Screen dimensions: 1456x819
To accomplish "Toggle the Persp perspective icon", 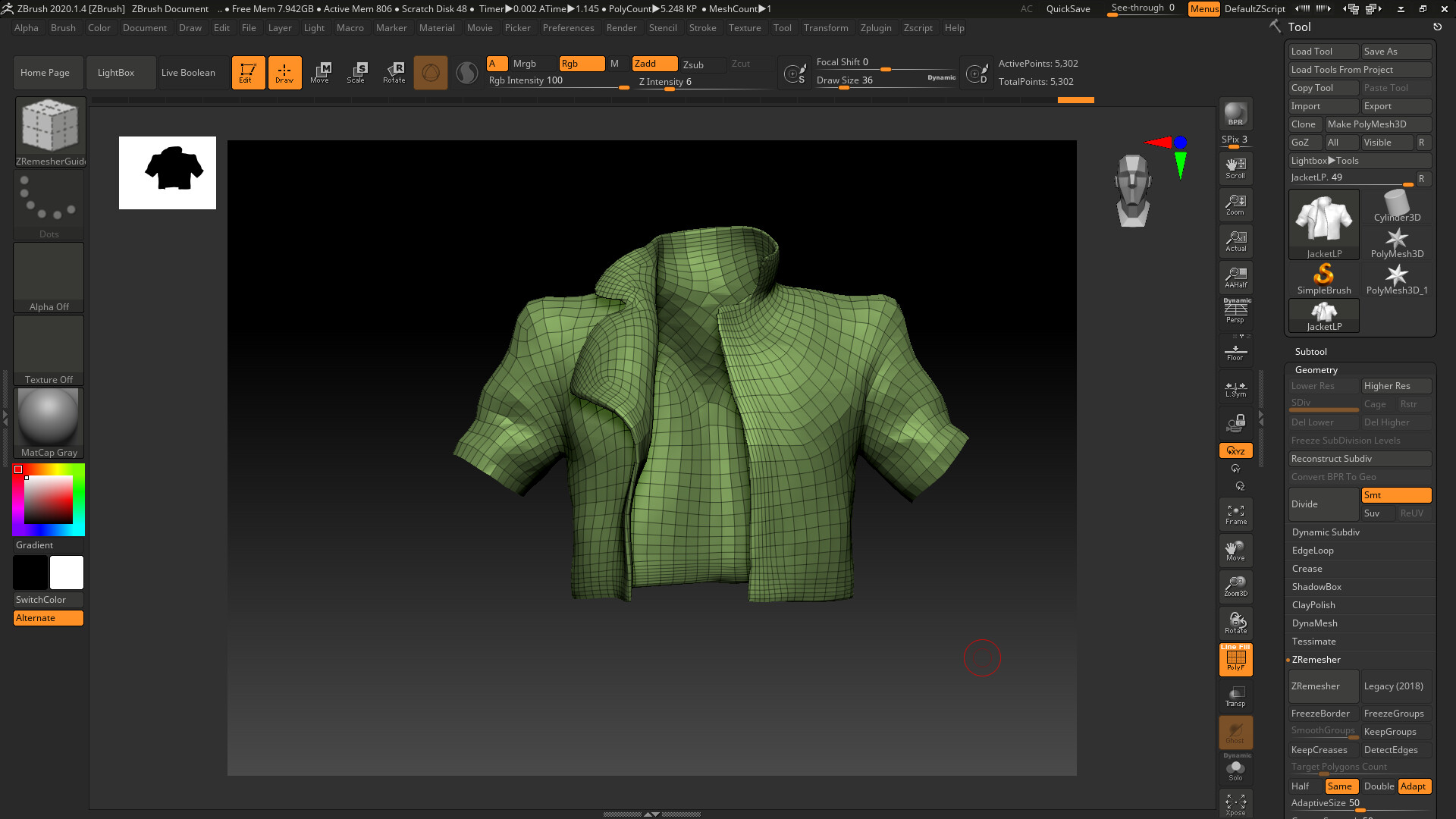I will [1235, 311].
